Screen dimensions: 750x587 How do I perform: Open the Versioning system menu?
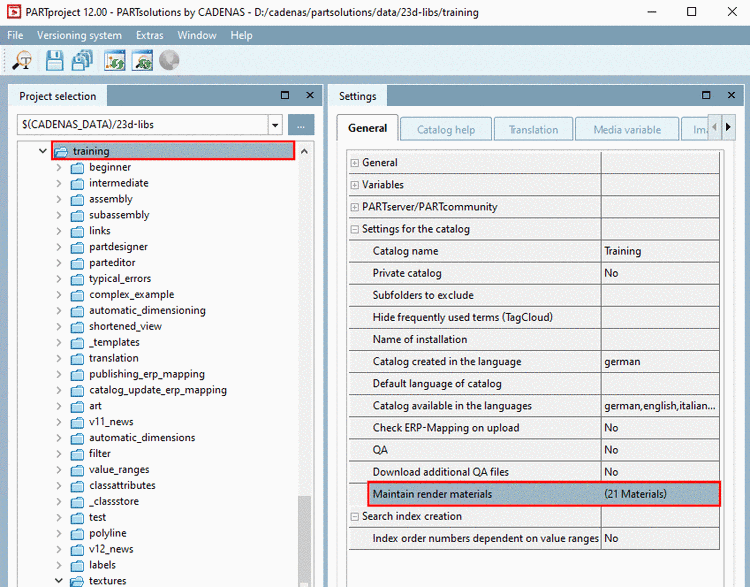click(80, 35)
